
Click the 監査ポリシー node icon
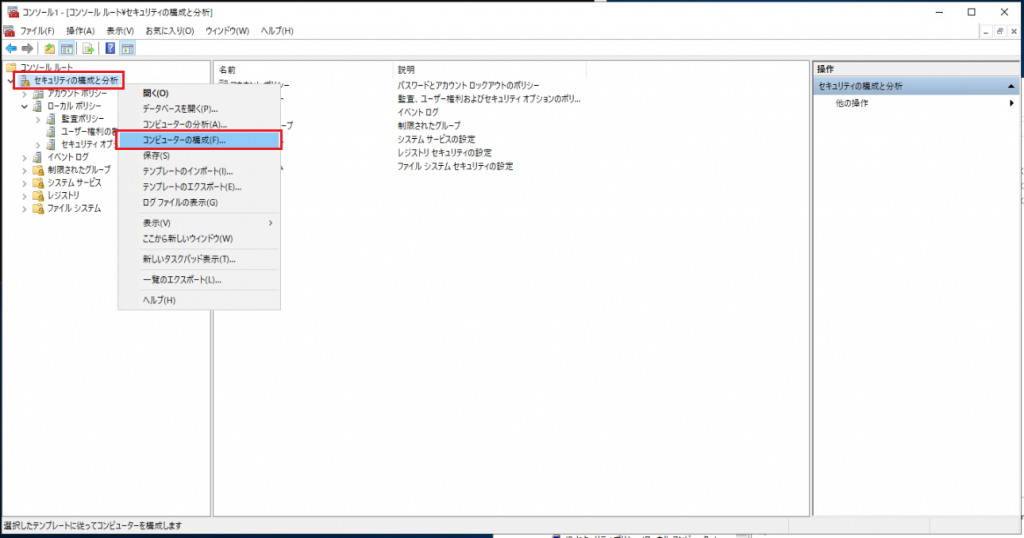click(x=51, y=119)
